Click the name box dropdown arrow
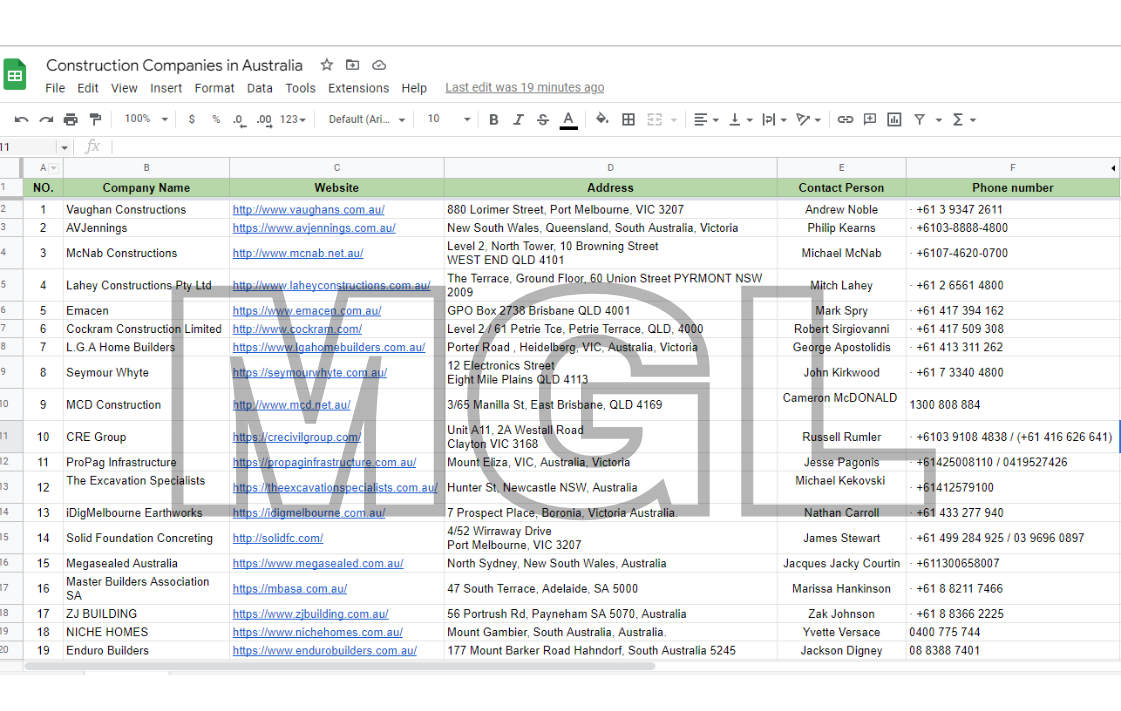1121x711 pixels. pos(64,147)
